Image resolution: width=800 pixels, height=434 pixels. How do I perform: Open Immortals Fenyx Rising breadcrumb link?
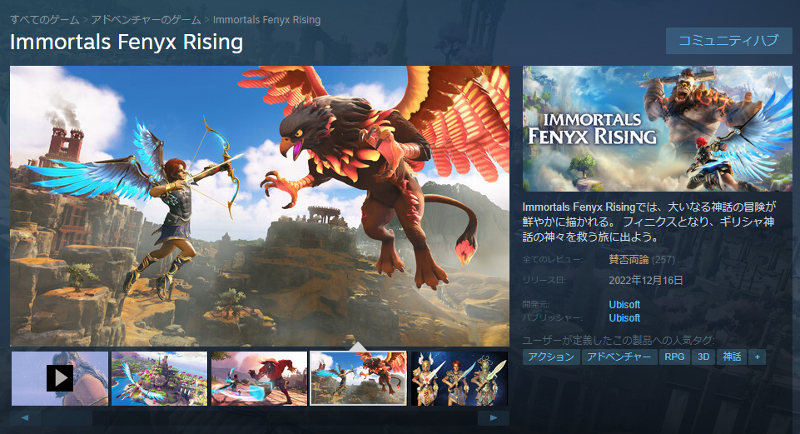tap(267, 20)
